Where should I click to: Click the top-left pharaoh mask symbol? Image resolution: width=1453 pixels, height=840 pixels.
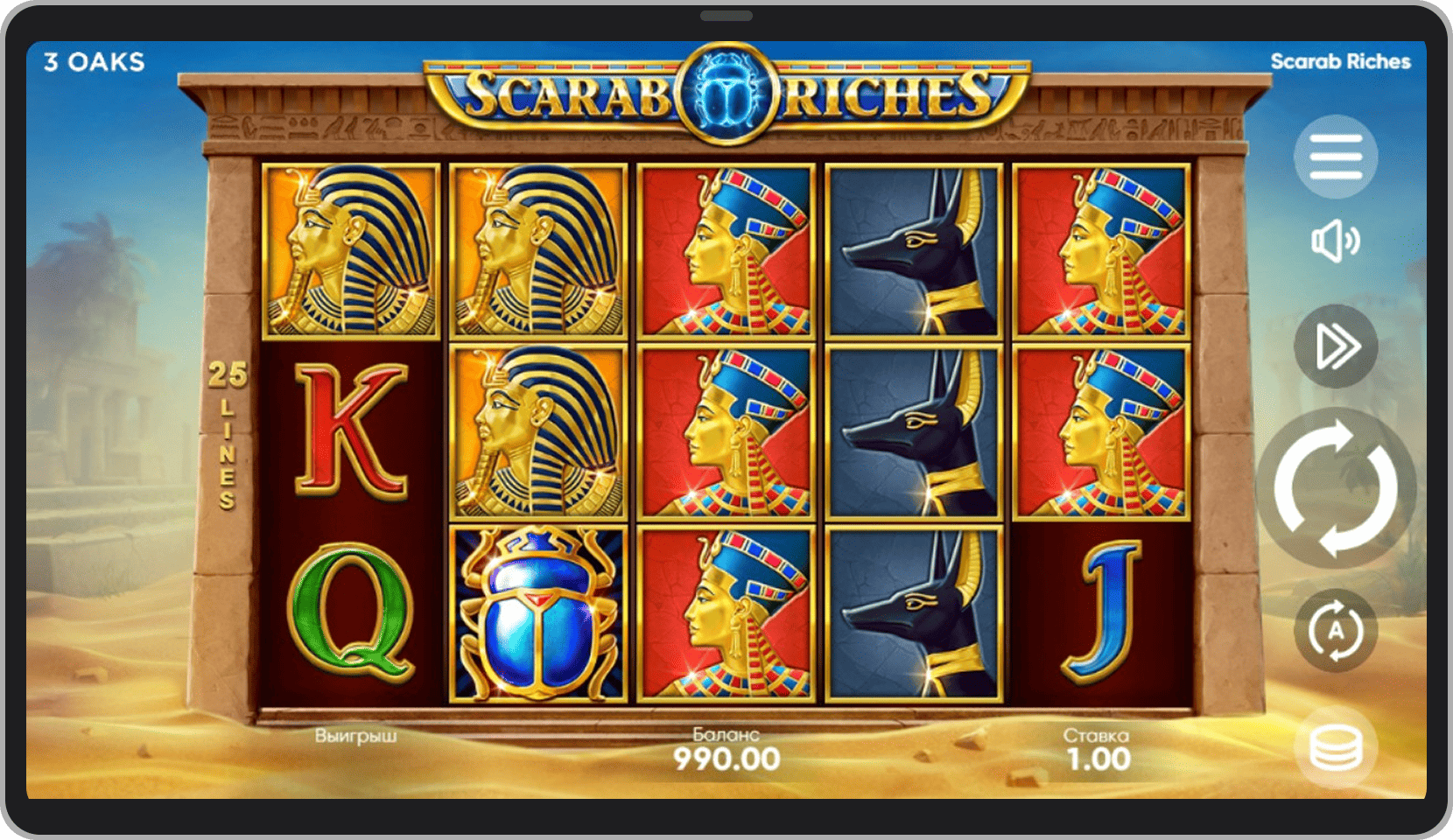(x=351, y=250)
